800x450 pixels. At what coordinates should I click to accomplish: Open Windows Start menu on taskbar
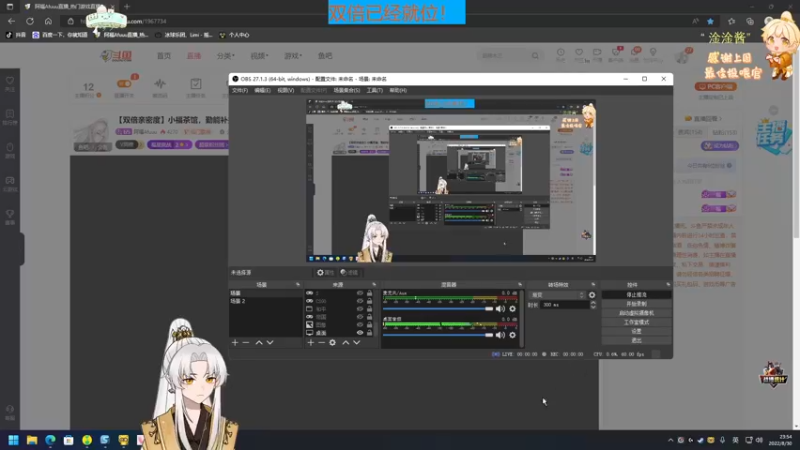[13, 440]
